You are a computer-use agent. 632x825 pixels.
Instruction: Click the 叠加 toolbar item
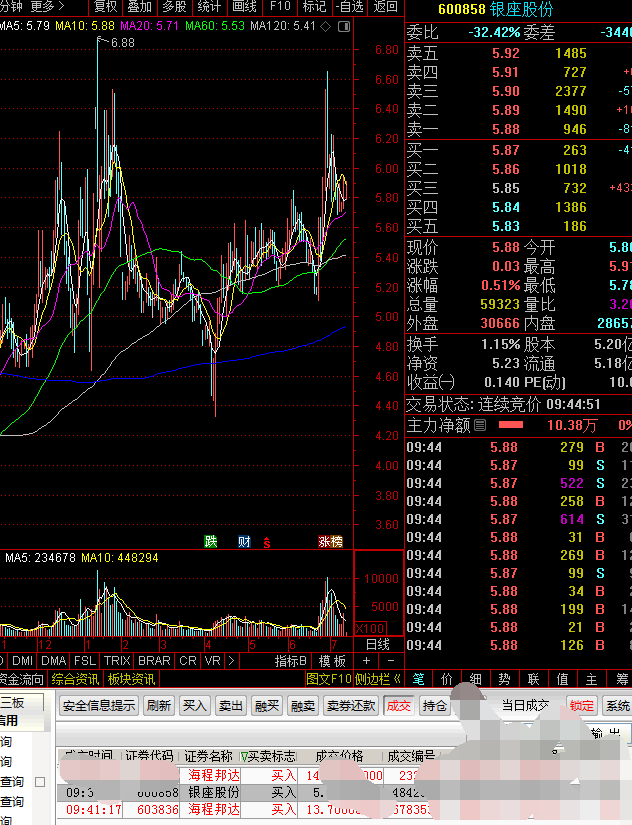(x=139, y=6)
